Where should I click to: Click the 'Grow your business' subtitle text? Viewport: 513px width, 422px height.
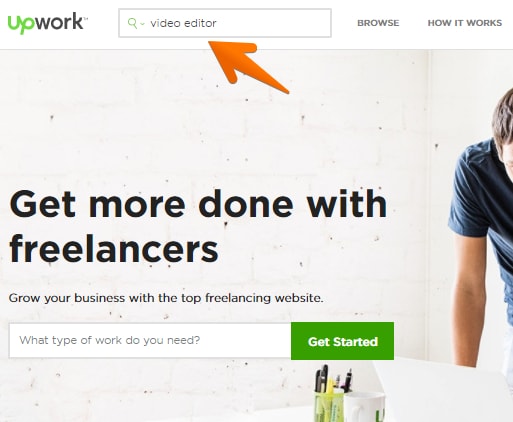click(x=166, y=298)
